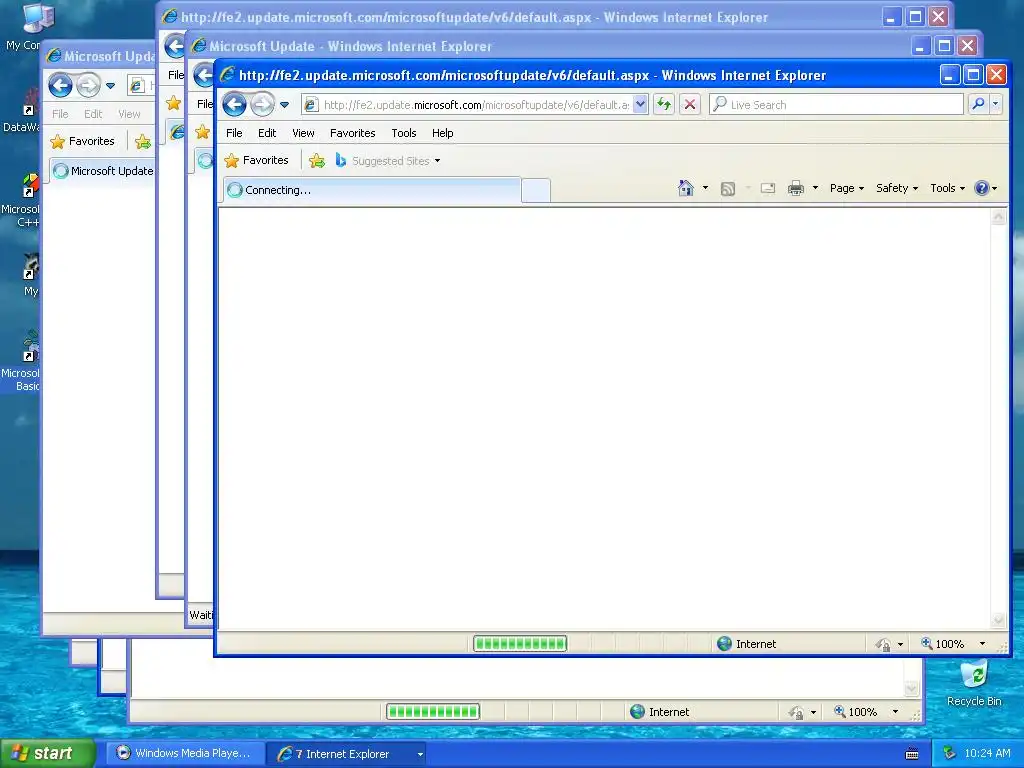The width and height of the screenshot is (1024, 768).
Task: Click scrollbar up arrow in front window
Action: [999, 217]
